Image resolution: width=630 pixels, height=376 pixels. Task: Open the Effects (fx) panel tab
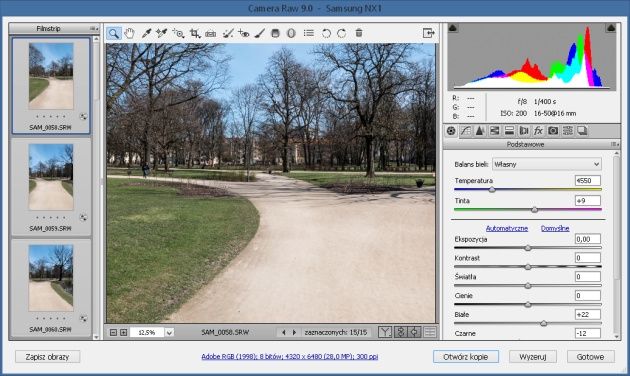point(538,131)
